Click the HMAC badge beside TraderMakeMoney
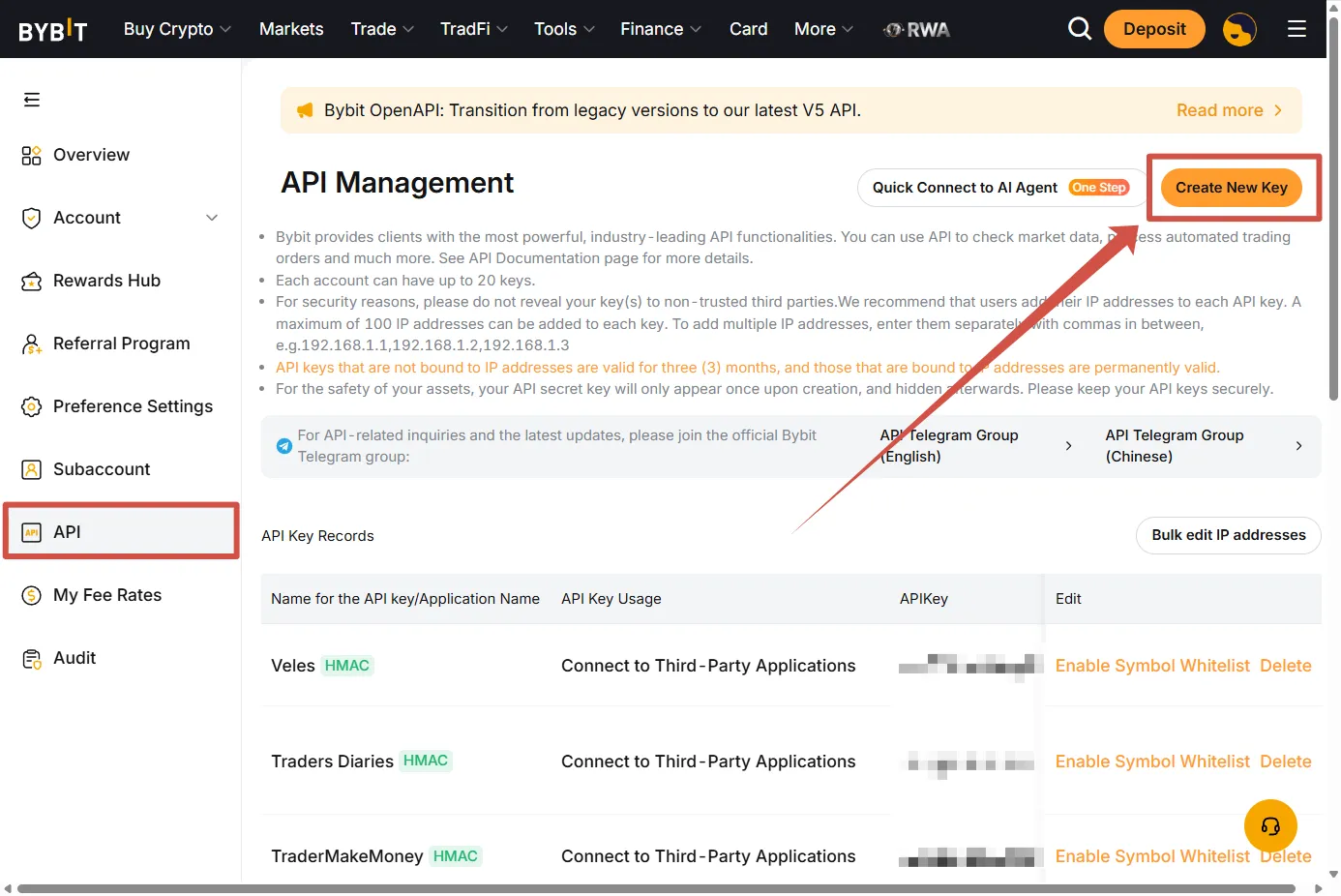 (456, 856)
